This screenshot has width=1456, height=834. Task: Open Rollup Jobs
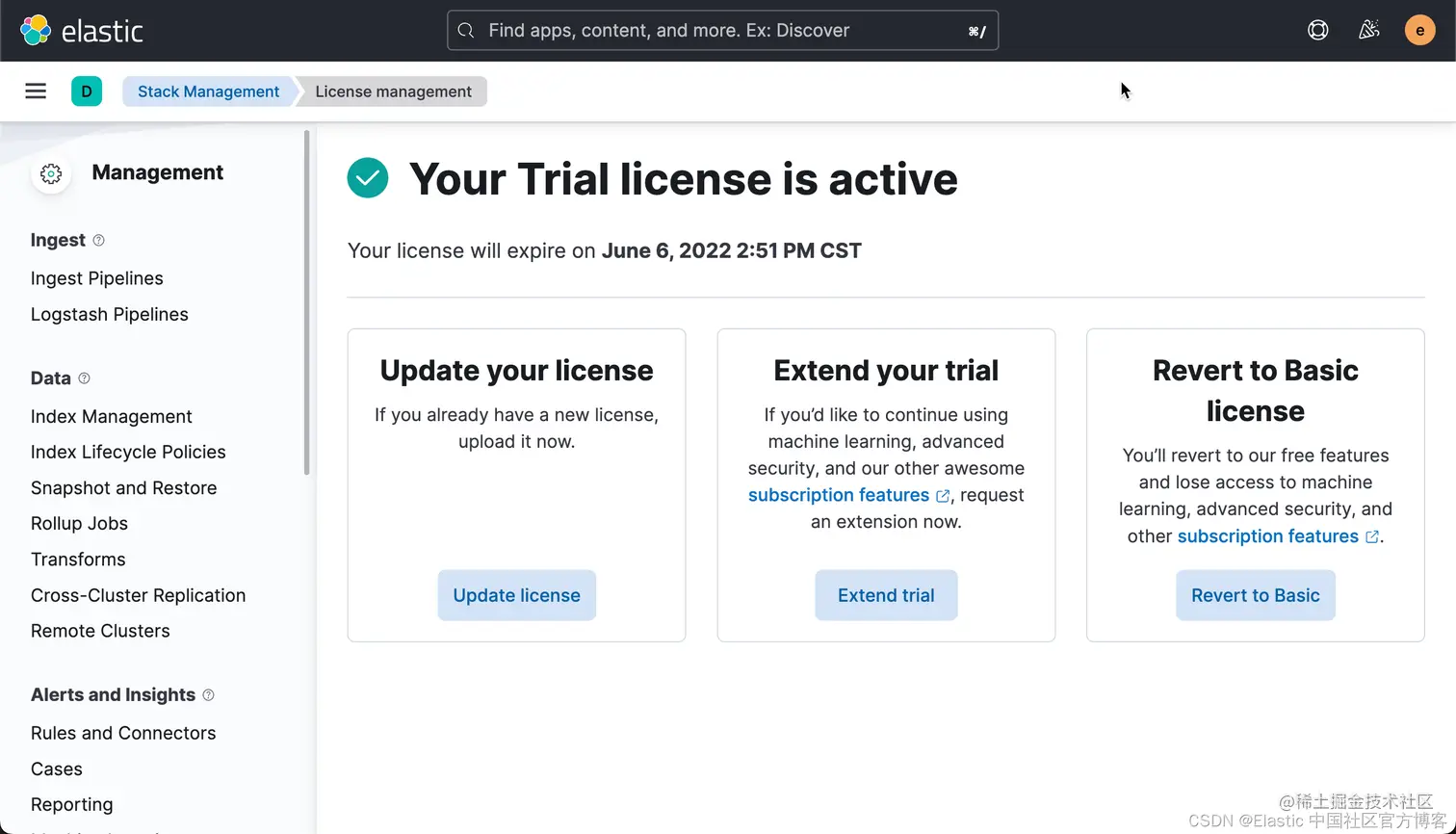[x=79, y=524]
